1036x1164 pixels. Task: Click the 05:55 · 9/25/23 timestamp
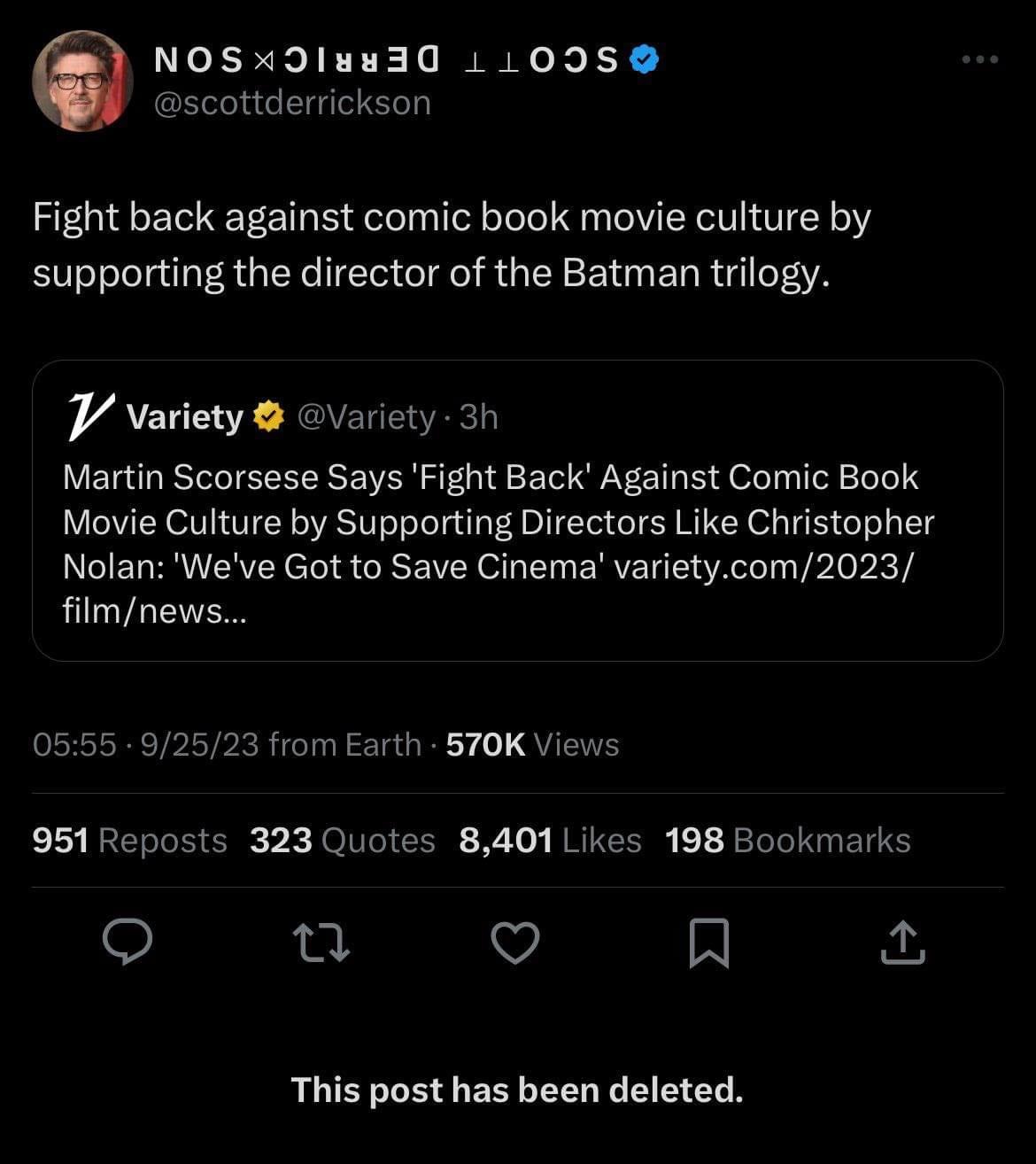click(145, 745)
